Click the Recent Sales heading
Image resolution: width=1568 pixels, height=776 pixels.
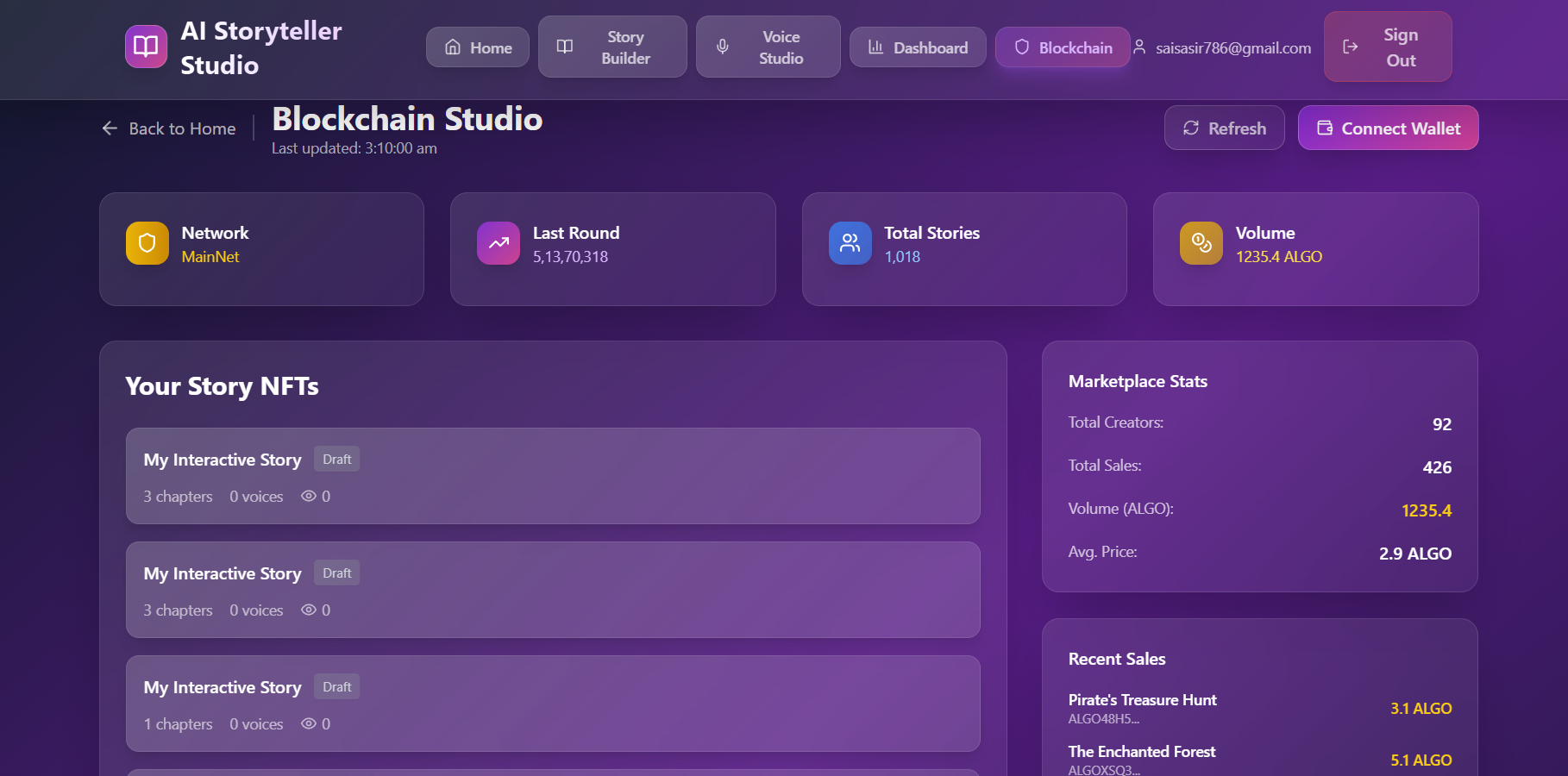(1117, 659)
